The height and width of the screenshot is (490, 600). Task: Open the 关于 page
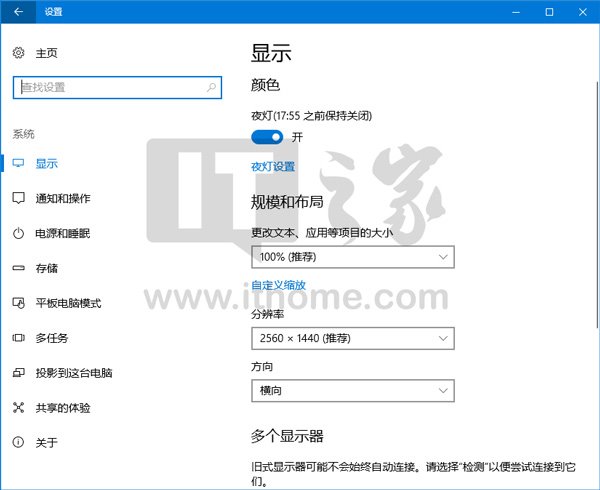click(x=46, y=443)
